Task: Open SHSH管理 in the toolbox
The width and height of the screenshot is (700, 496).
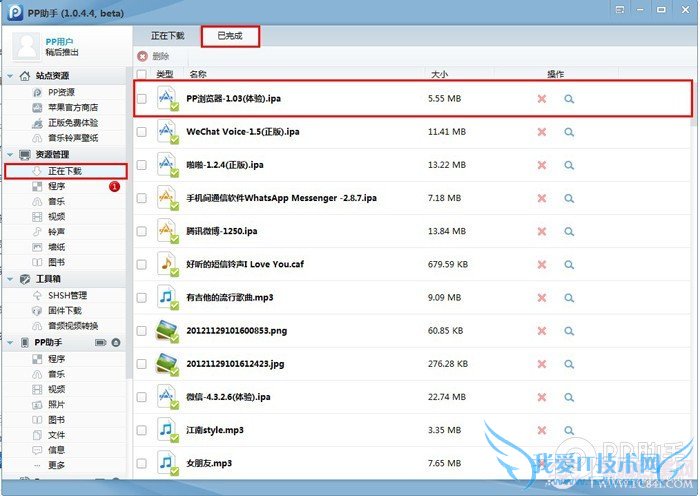Action: pos(67,296)
